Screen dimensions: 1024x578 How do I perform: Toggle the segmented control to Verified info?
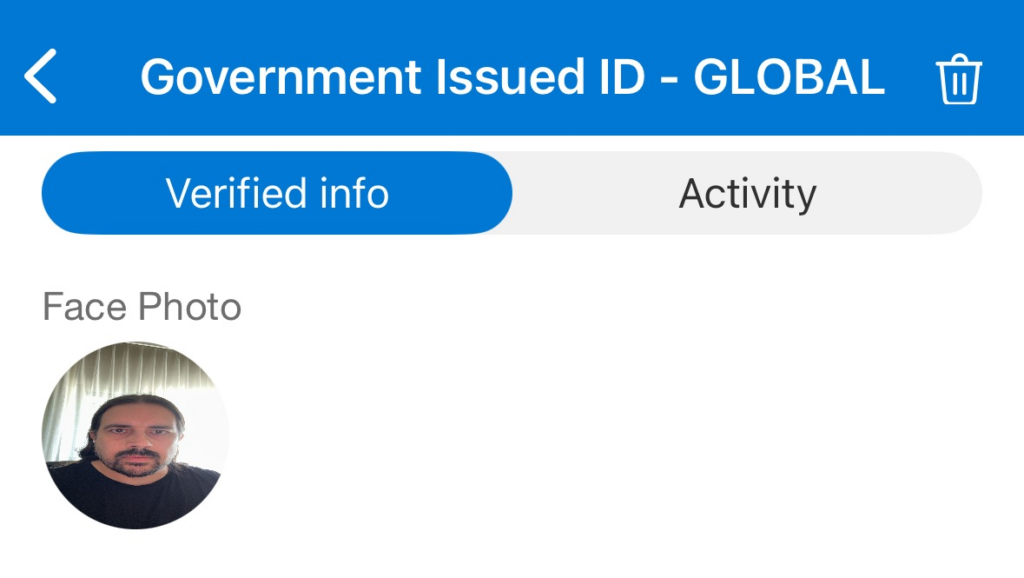tap(277, 193)
